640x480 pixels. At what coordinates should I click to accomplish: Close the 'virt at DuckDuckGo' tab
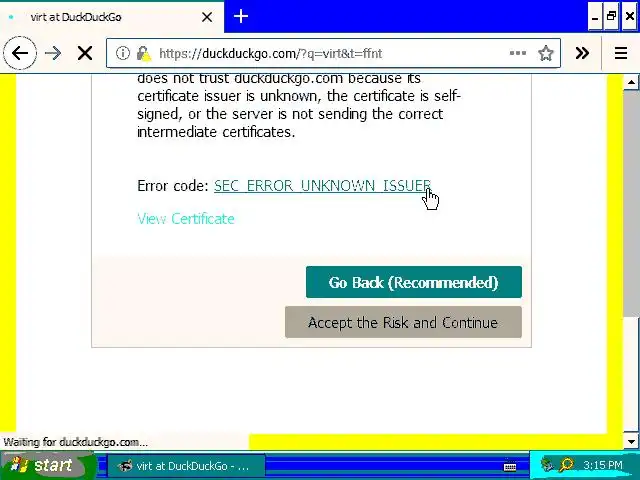(207, 17)
